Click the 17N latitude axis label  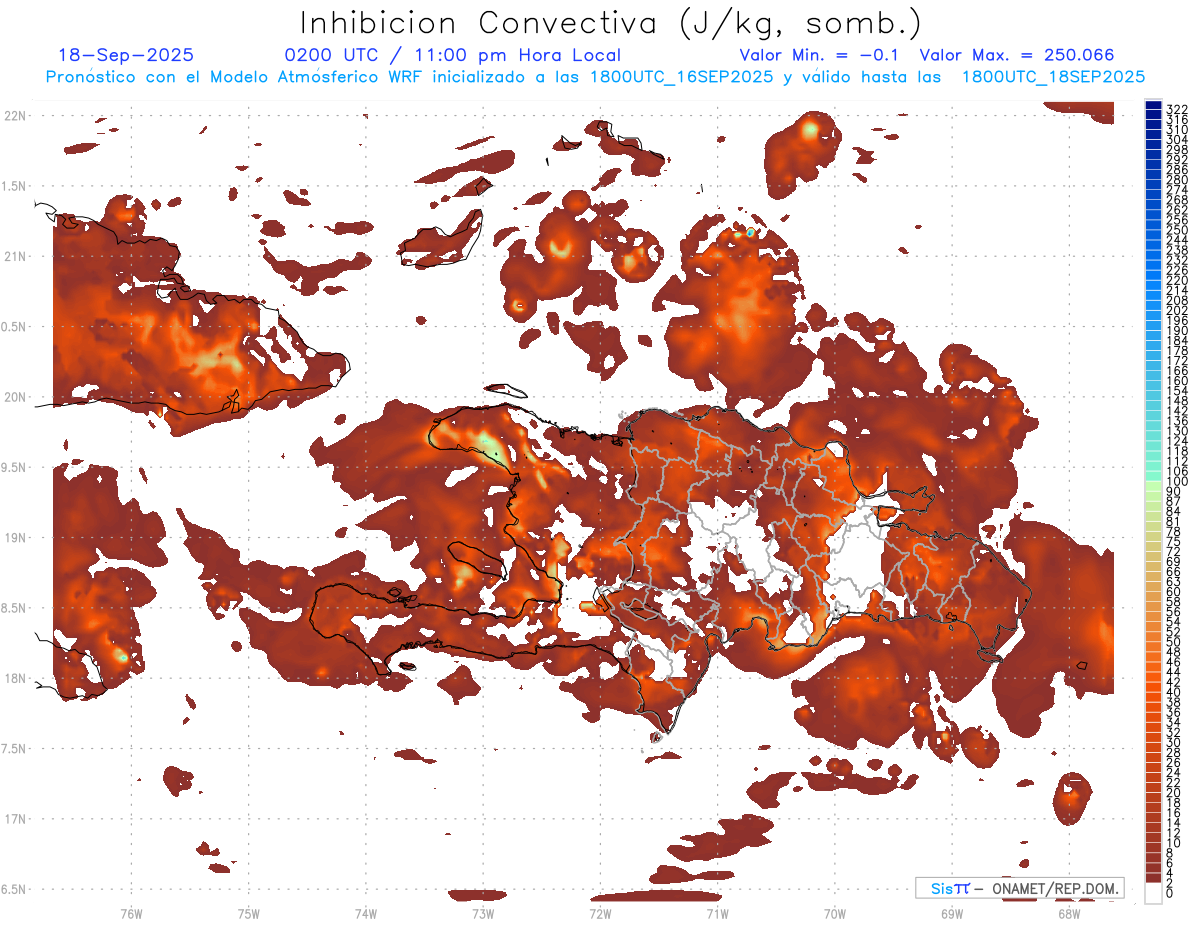point(15,819)
